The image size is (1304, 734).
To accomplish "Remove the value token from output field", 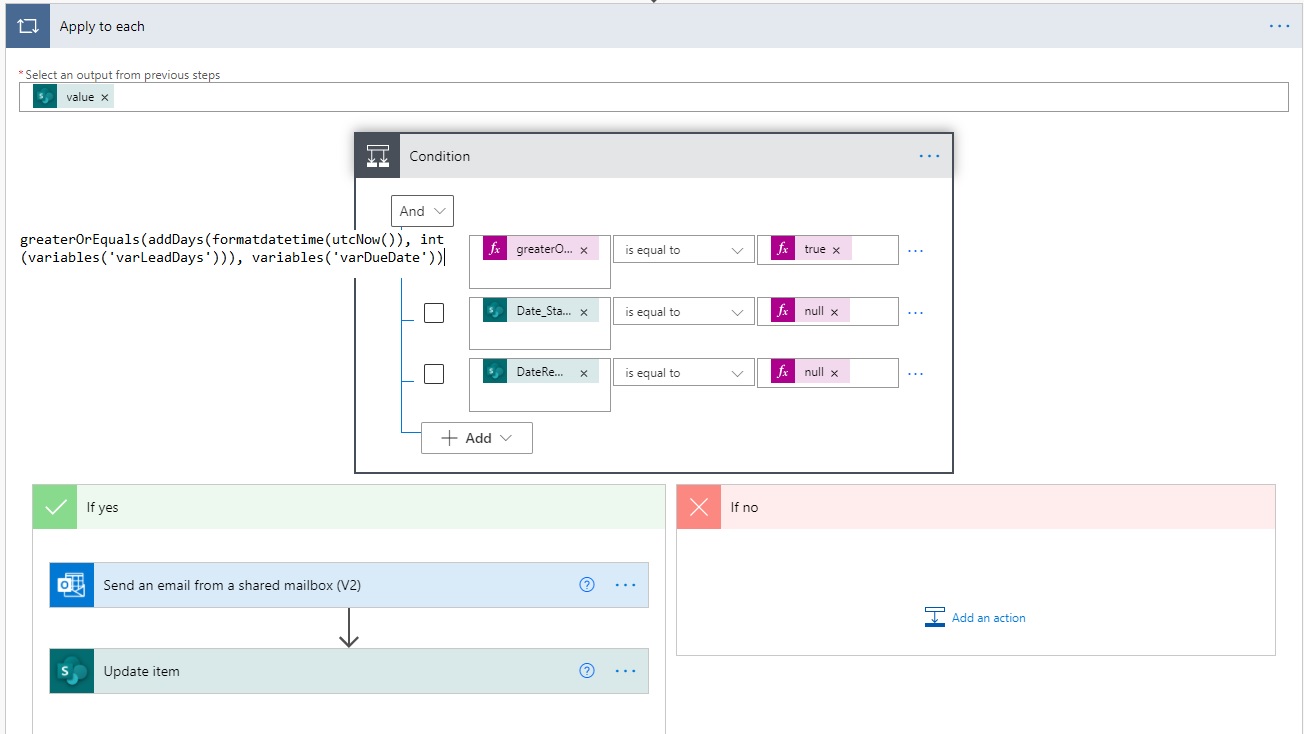I will pos(105,97).
